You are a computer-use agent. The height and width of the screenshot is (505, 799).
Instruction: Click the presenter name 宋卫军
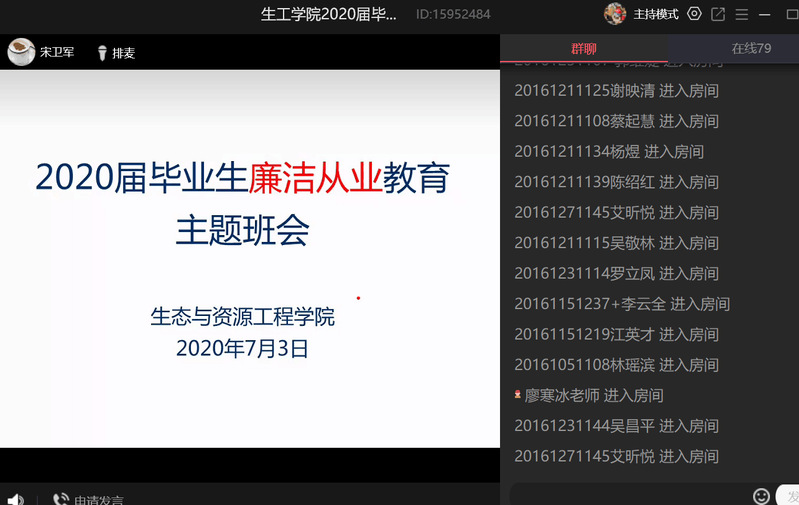(x=57, y=52)
